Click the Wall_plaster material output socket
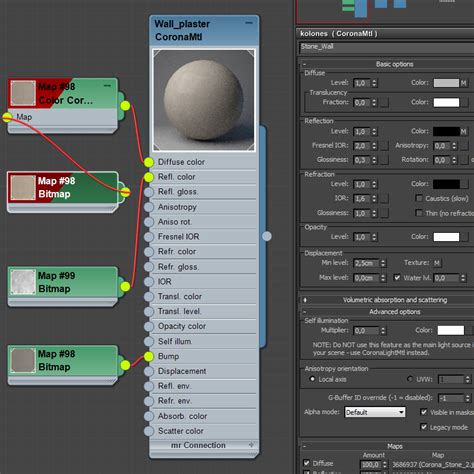 coord(267,236)
